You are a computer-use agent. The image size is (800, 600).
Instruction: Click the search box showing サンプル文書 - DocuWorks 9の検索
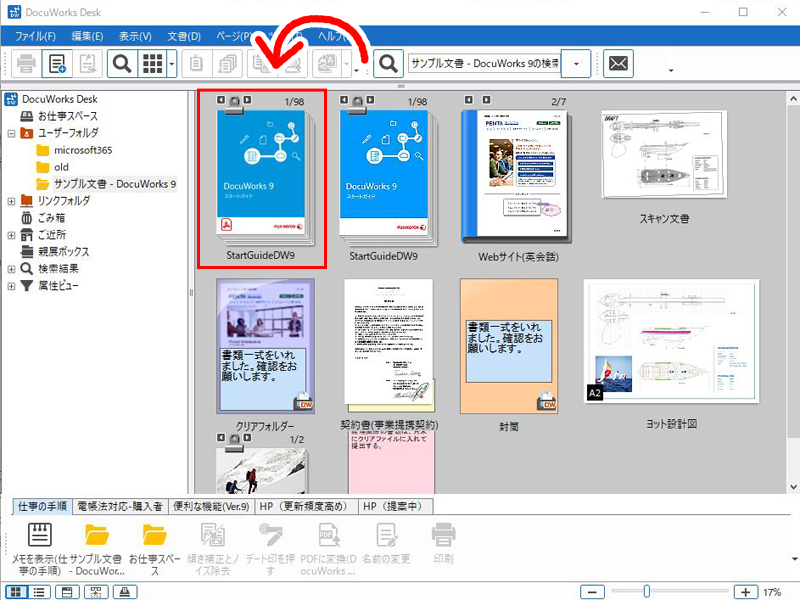point(485,64)
